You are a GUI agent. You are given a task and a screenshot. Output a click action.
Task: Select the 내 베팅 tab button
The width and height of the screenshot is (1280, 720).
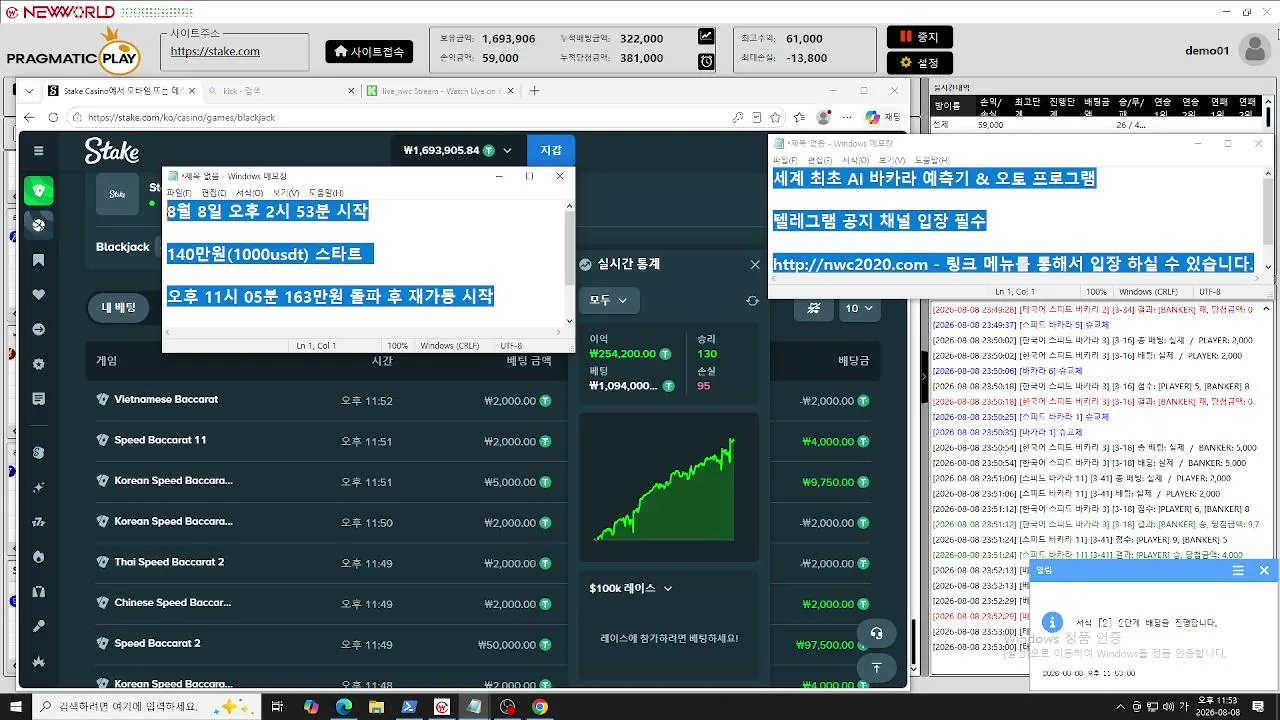119,308
